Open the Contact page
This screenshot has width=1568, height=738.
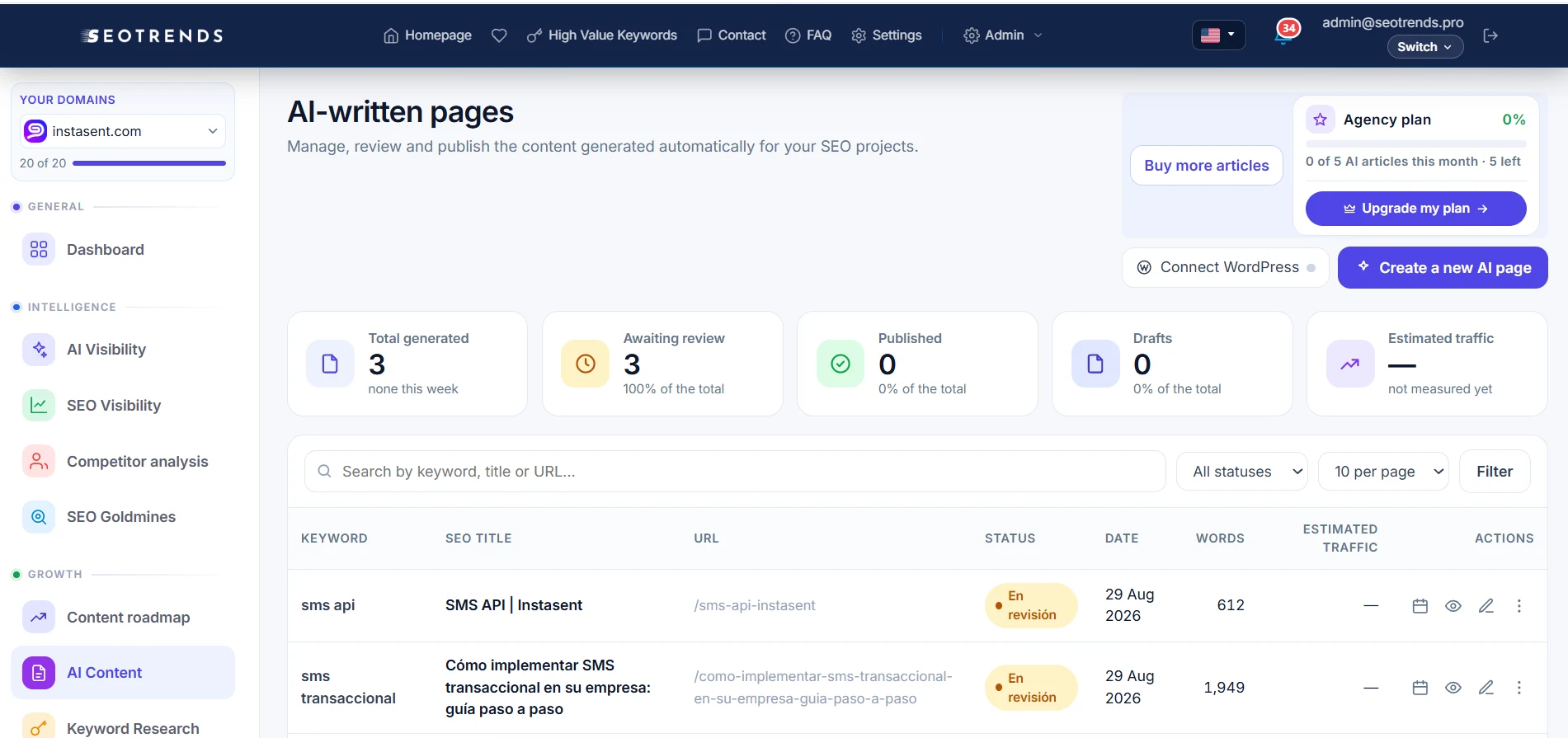pyautogui.click(x=732, y=35)
